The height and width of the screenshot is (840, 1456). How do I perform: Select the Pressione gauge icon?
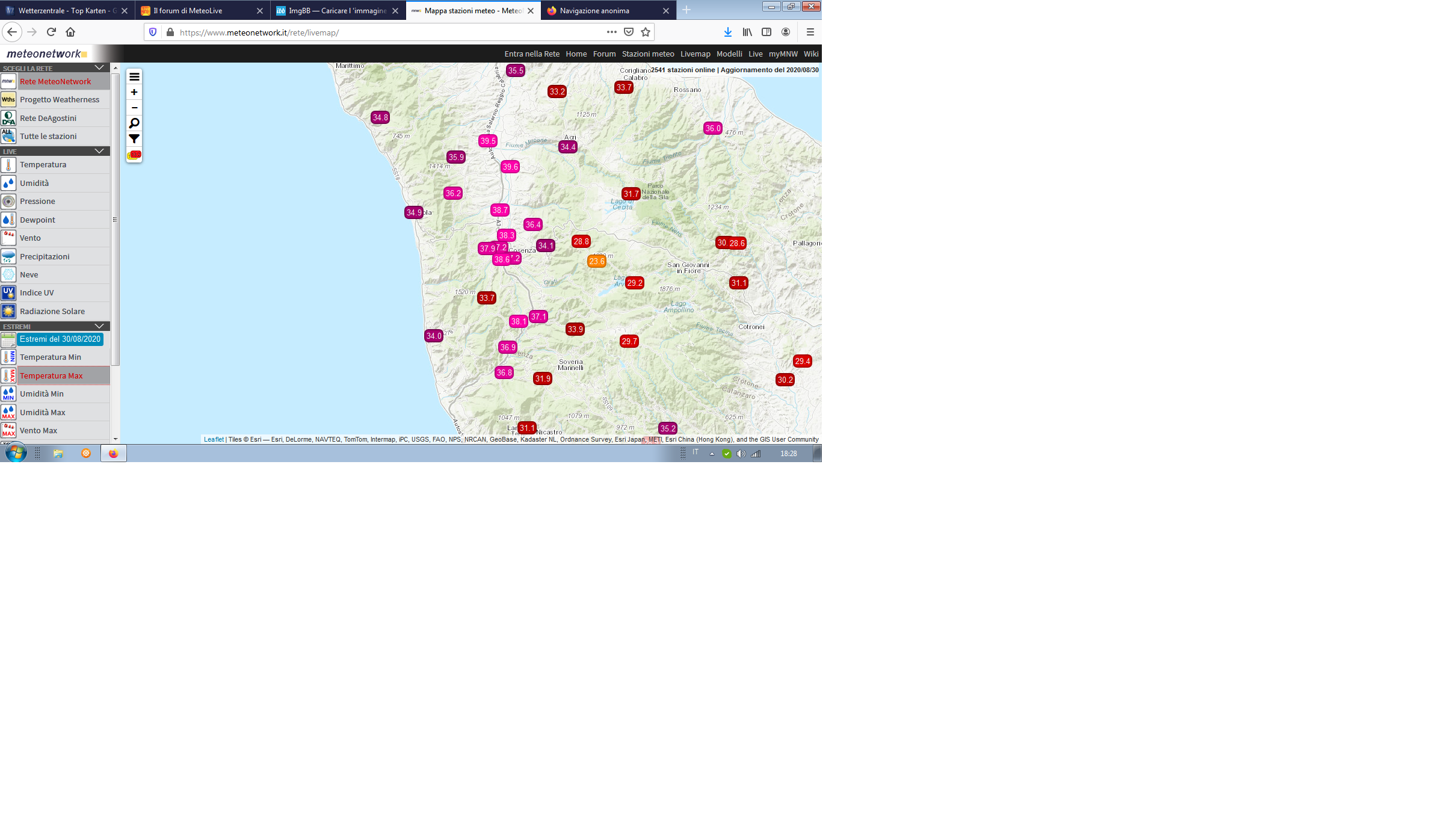tap(8, 201)
